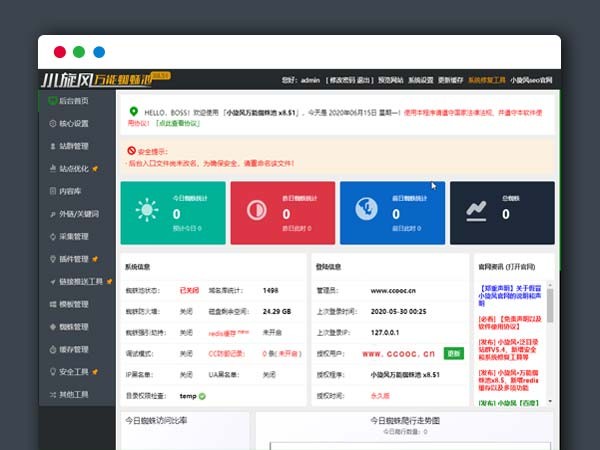This screenshot has width=600, height=450.
Task: Click the globe icon on the blue card
Action: pyautogui.click(x=366, y=210)
